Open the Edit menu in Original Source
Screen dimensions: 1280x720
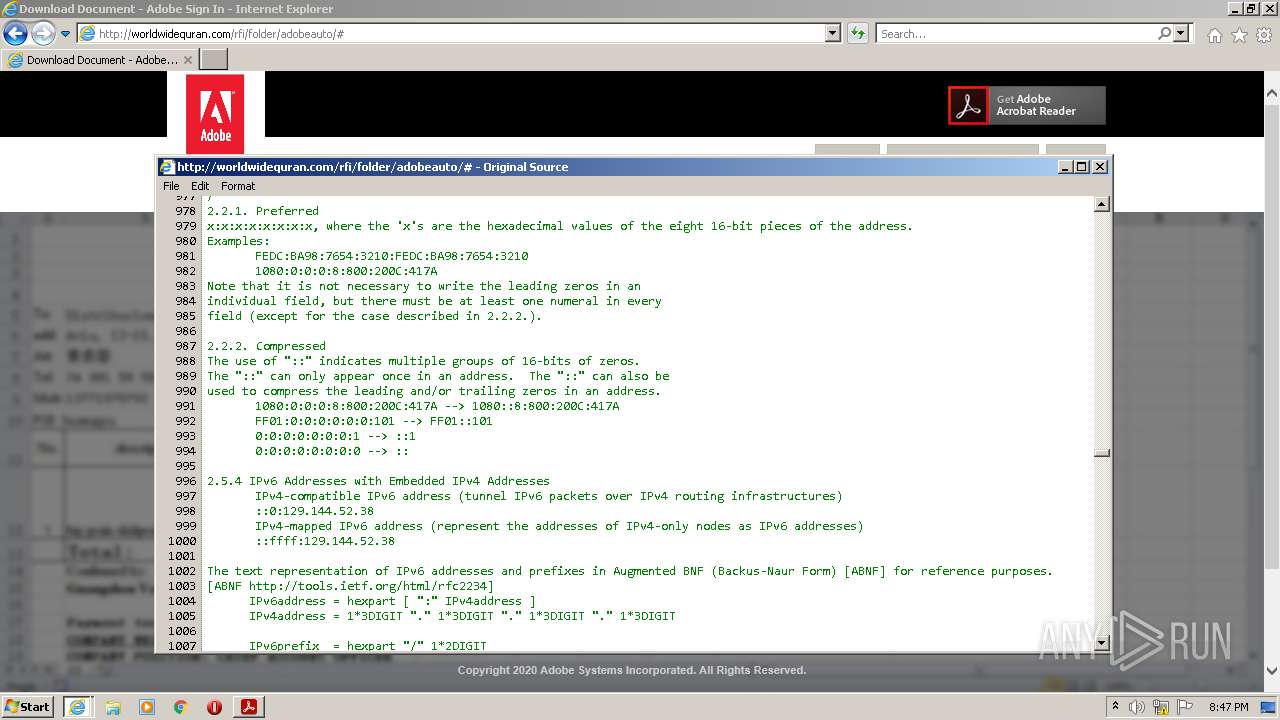pyautogui.click(x=200, y=186)
